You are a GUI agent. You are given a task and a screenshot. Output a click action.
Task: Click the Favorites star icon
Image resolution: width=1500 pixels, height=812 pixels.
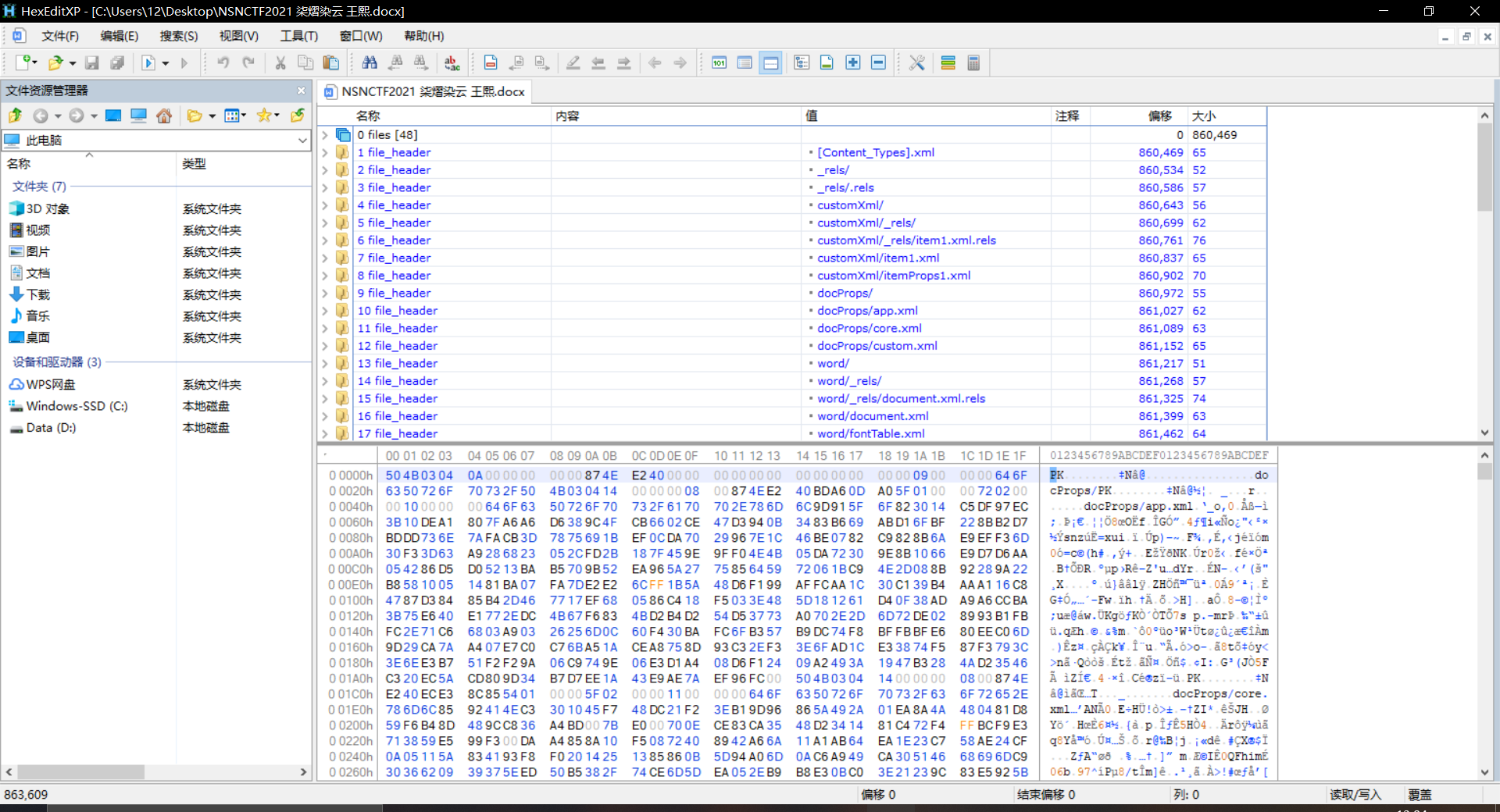264,116
